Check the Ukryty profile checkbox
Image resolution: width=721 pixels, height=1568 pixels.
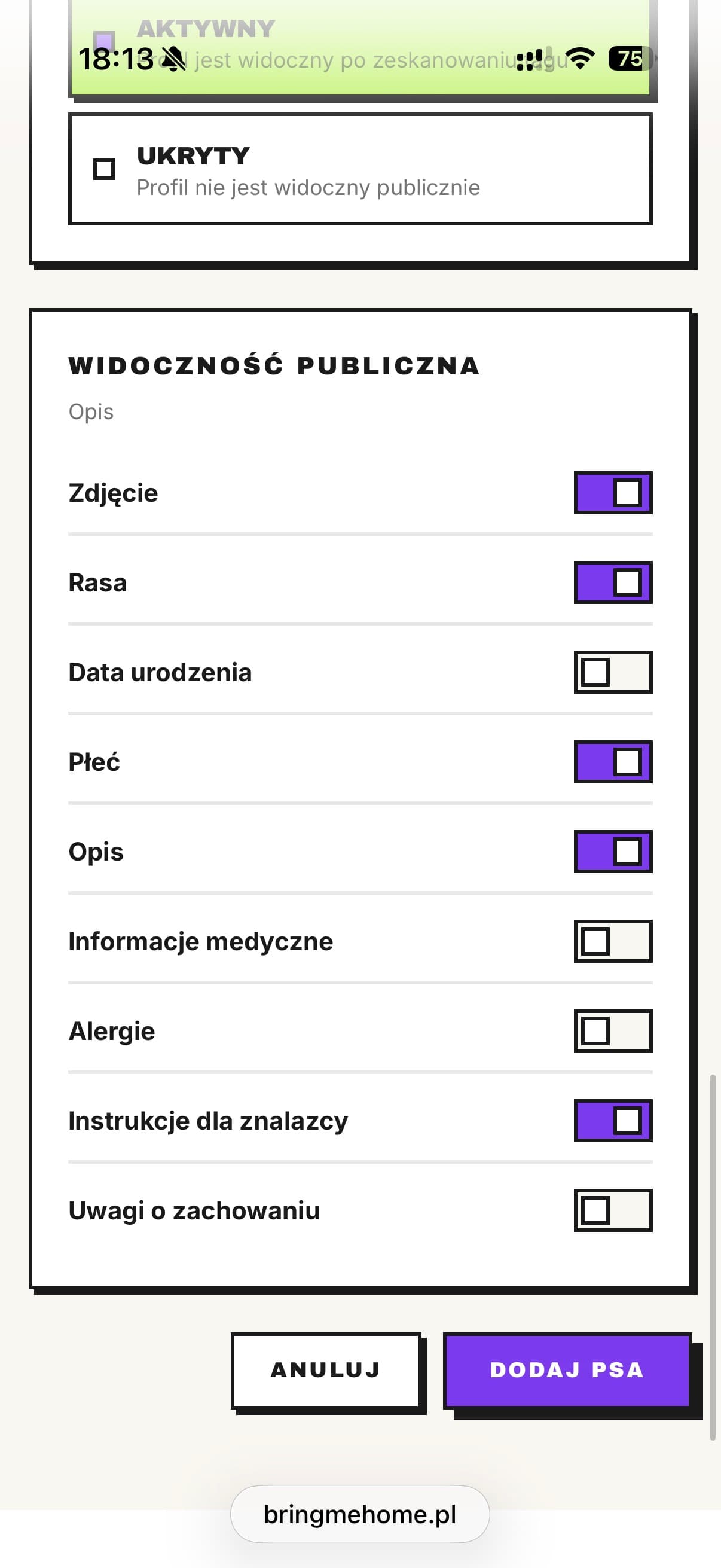104,169
